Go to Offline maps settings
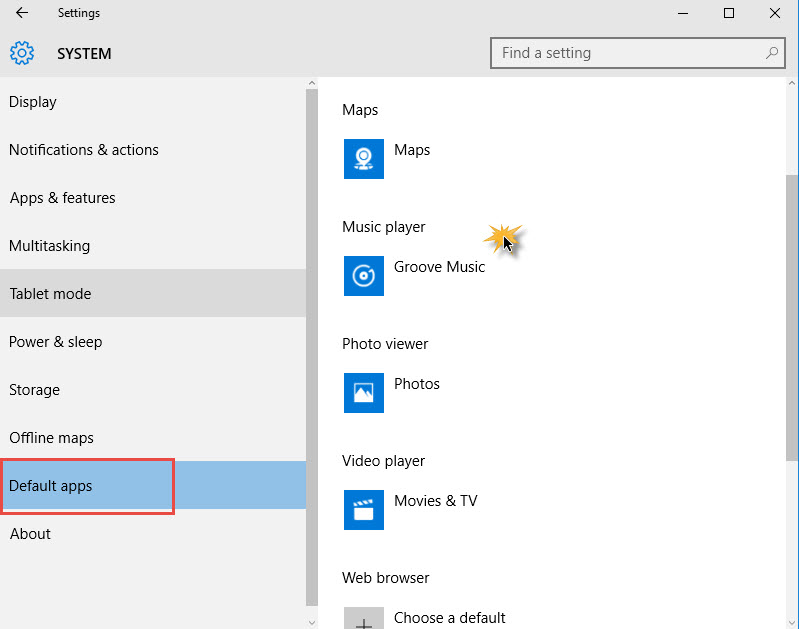Screen dimensions: 799x629 tap(153, 438)
